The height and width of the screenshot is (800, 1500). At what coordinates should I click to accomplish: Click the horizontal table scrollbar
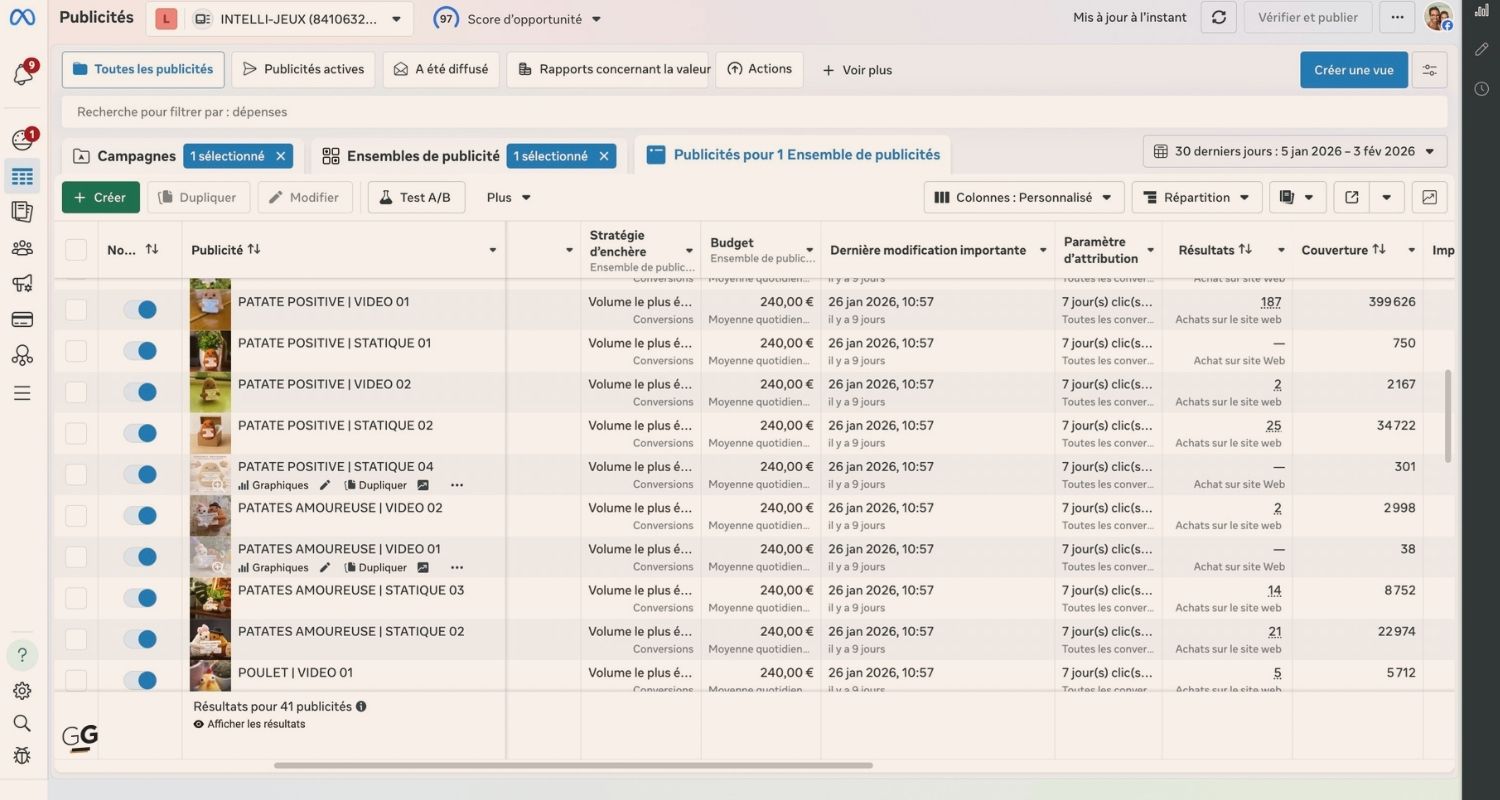572,766
